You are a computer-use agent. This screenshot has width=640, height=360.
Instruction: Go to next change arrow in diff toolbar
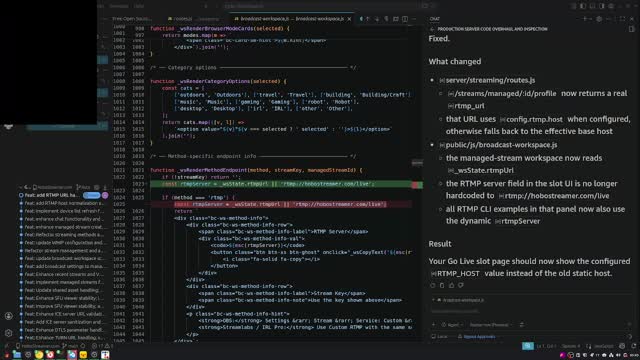(377, 19)
